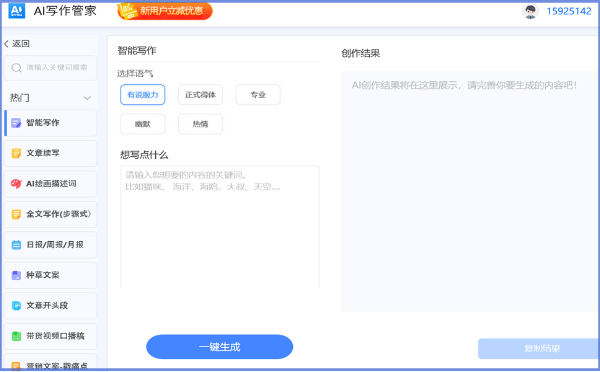Click the AI写作管家 logo icon
Screen dimensions: 600x372
pos(16,10)
